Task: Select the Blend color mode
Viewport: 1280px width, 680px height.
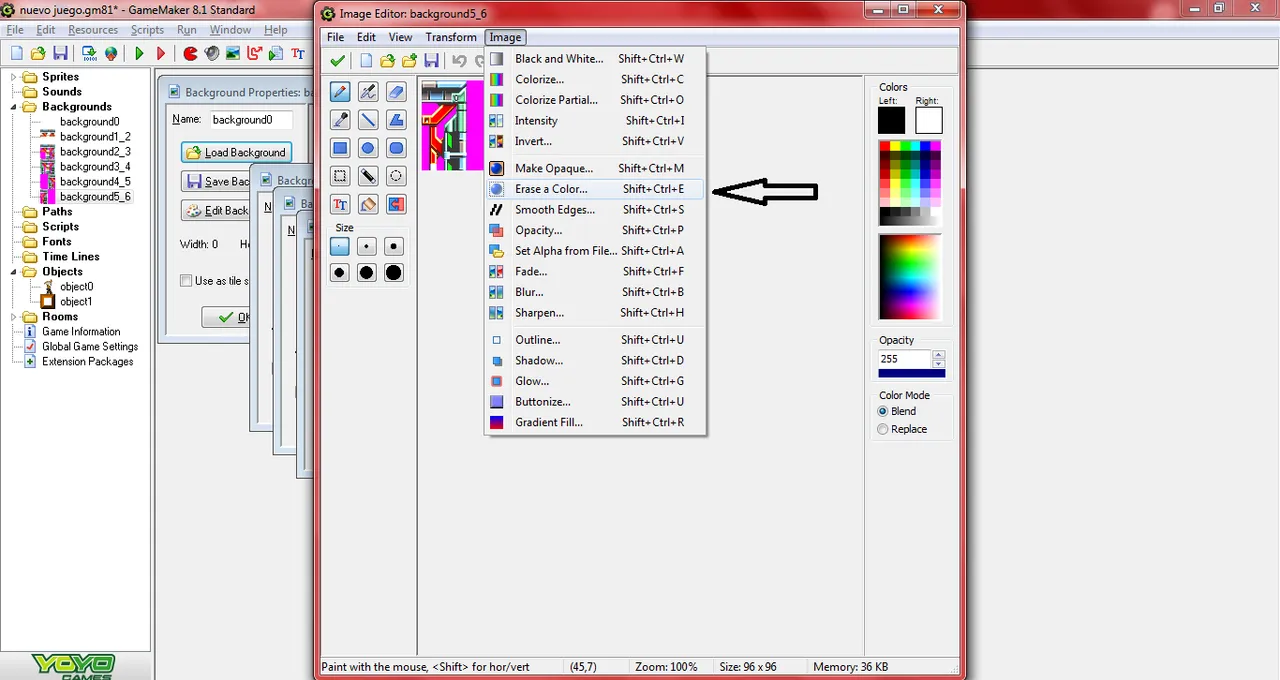Action: 882,411
